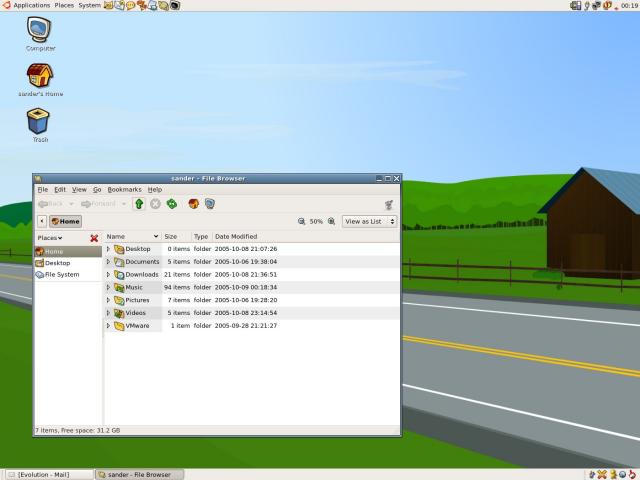Expand the Downloads folder tree row
Viewport: 640px width, 480px height.
click(108, 275)
